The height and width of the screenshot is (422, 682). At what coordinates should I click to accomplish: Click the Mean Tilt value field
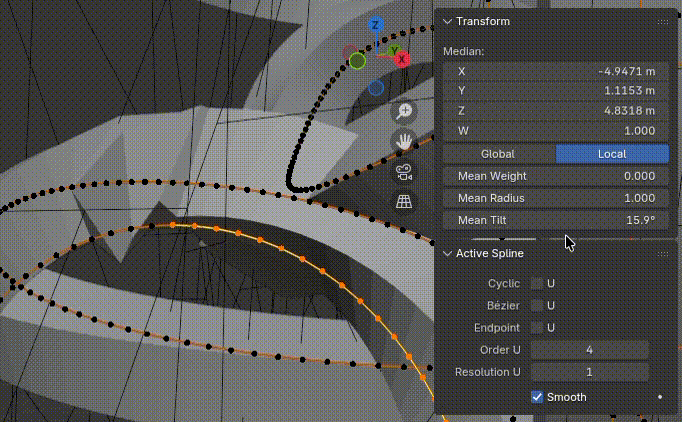point(555,220)
